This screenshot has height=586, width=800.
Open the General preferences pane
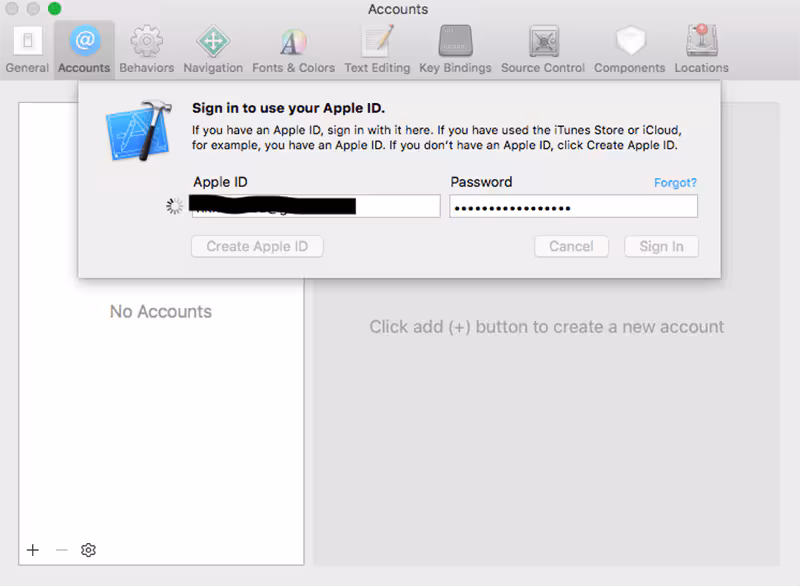point(27,49)
